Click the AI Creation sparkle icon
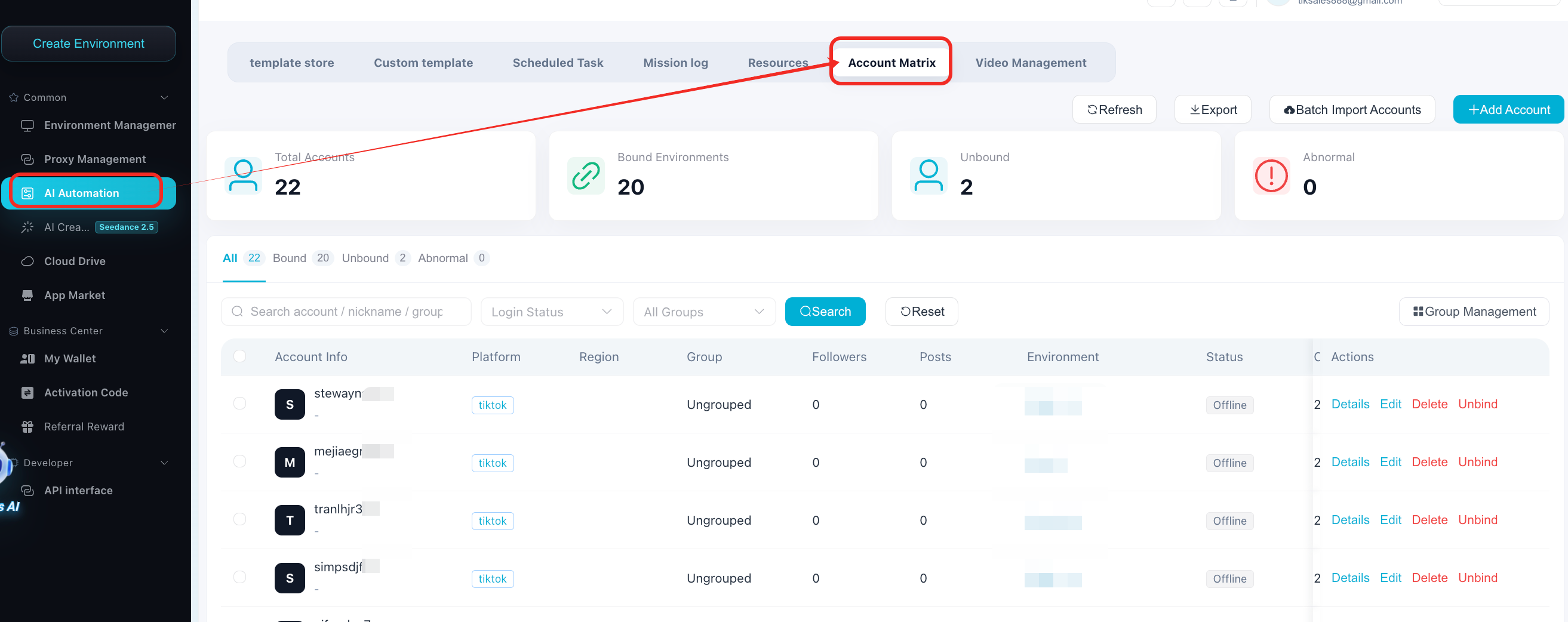This screenshot has width=1568, height=622. click(x=27, y=227)
